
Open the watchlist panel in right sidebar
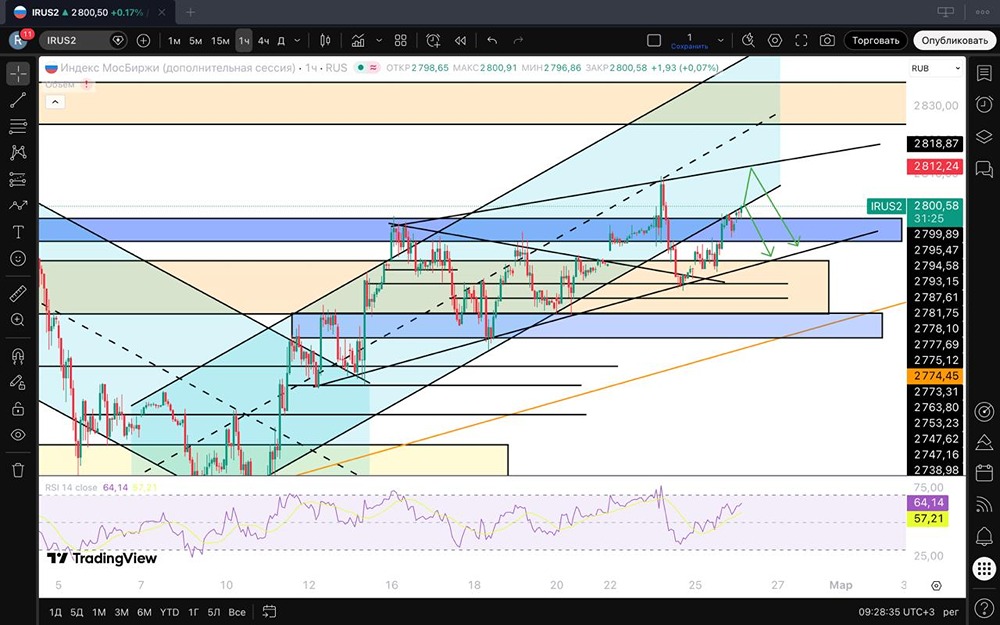984,73
